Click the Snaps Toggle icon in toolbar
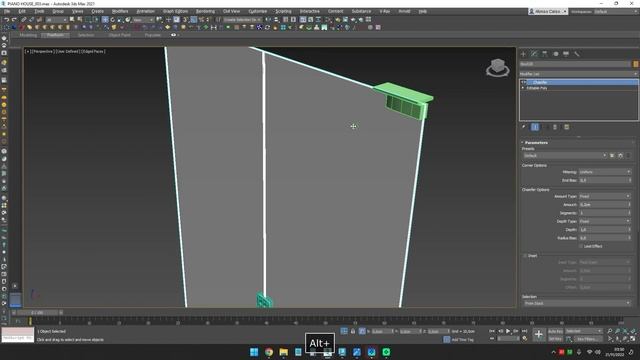 click(185, 20)
